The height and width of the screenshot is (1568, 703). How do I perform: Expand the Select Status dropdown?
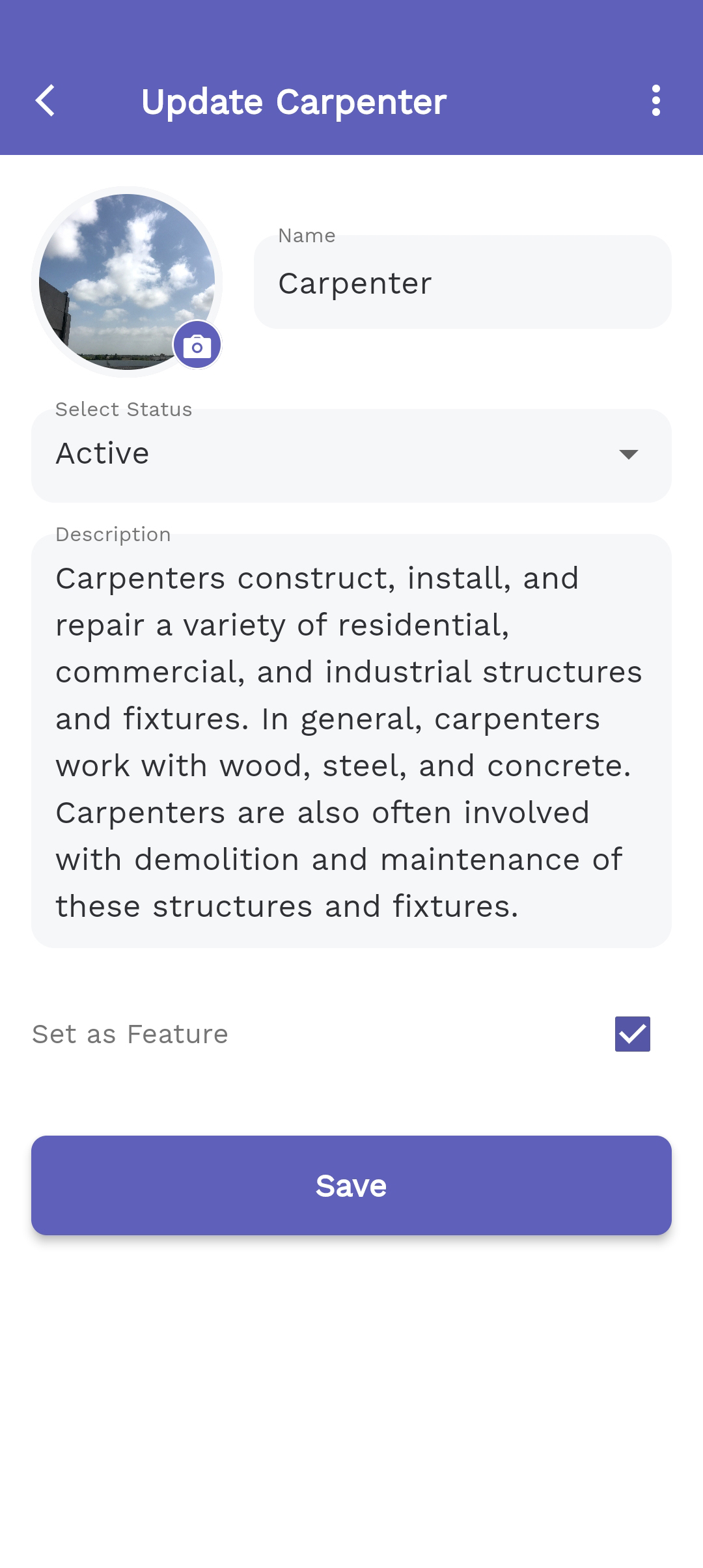pyautogui.click(x=351, y=456)
